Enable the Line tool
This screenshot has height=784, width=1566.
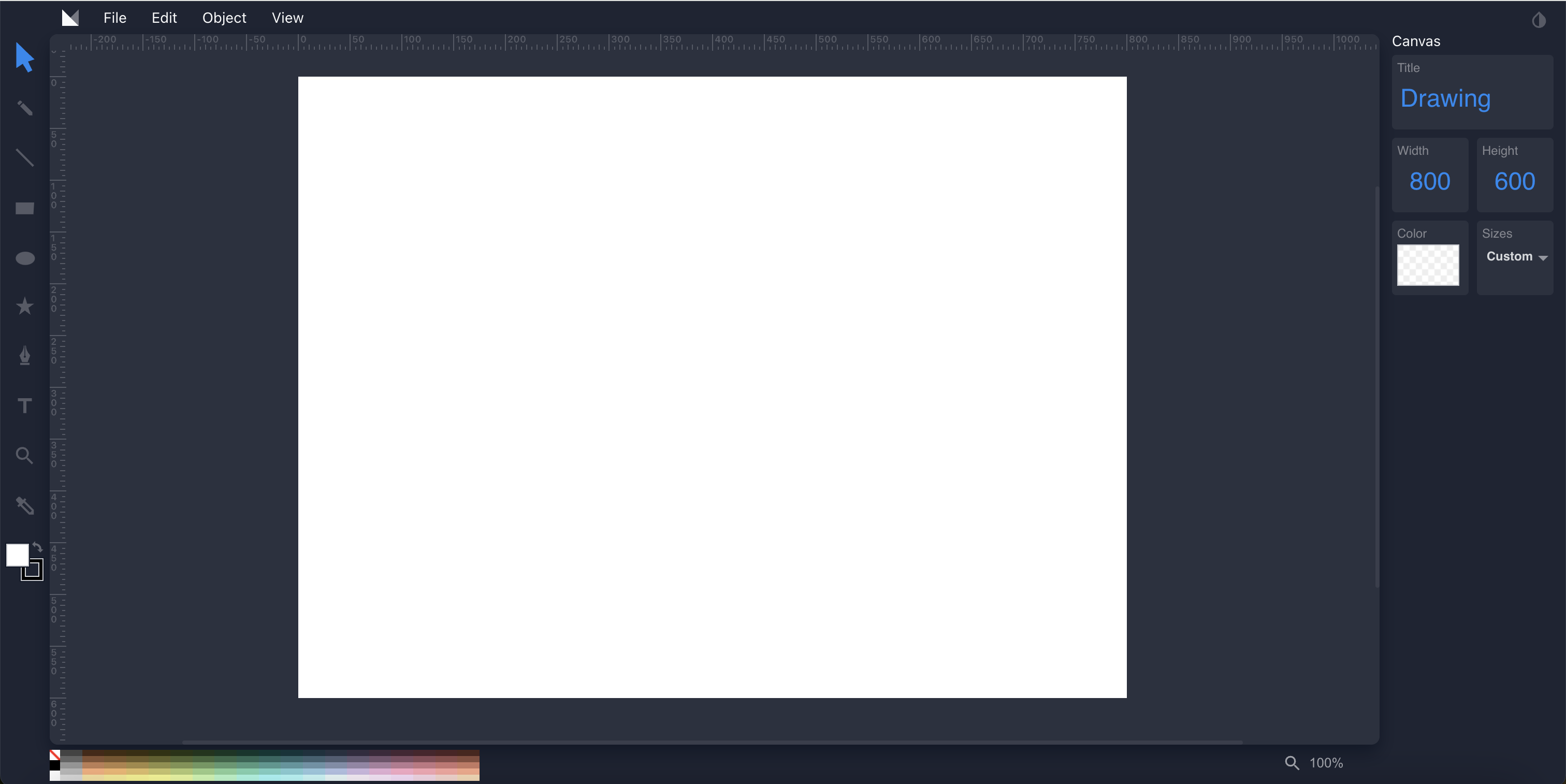25,157
